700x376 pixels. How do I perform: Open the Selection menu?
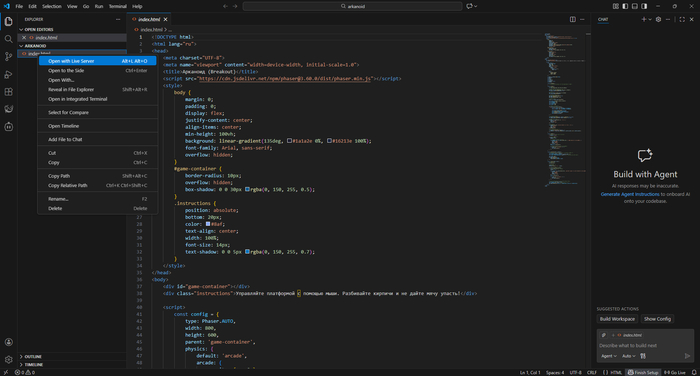point(52,6)
